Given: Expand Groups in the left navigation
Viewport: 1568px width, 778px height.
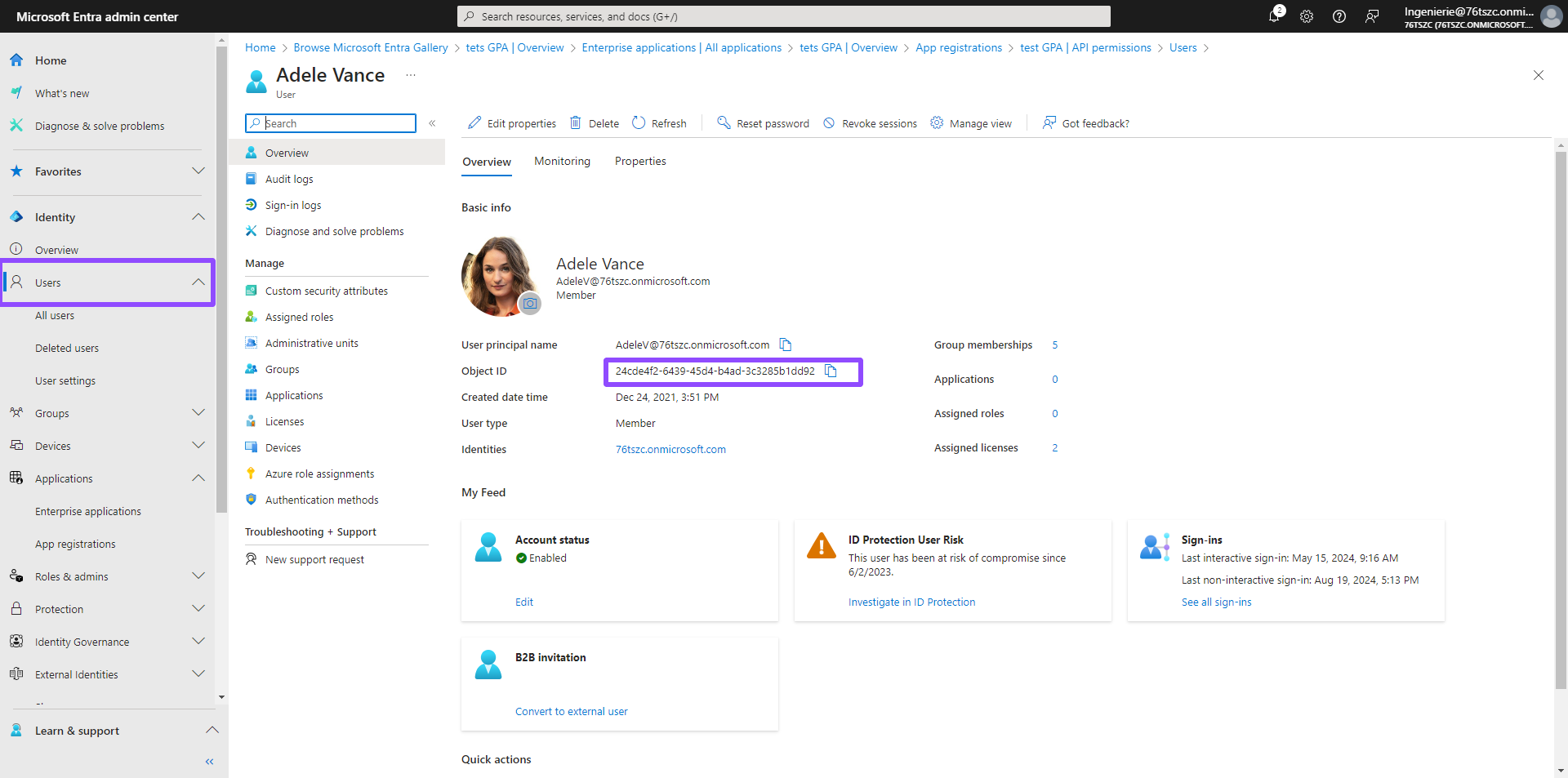Looking at the screenshot, I should pos(198,412).
